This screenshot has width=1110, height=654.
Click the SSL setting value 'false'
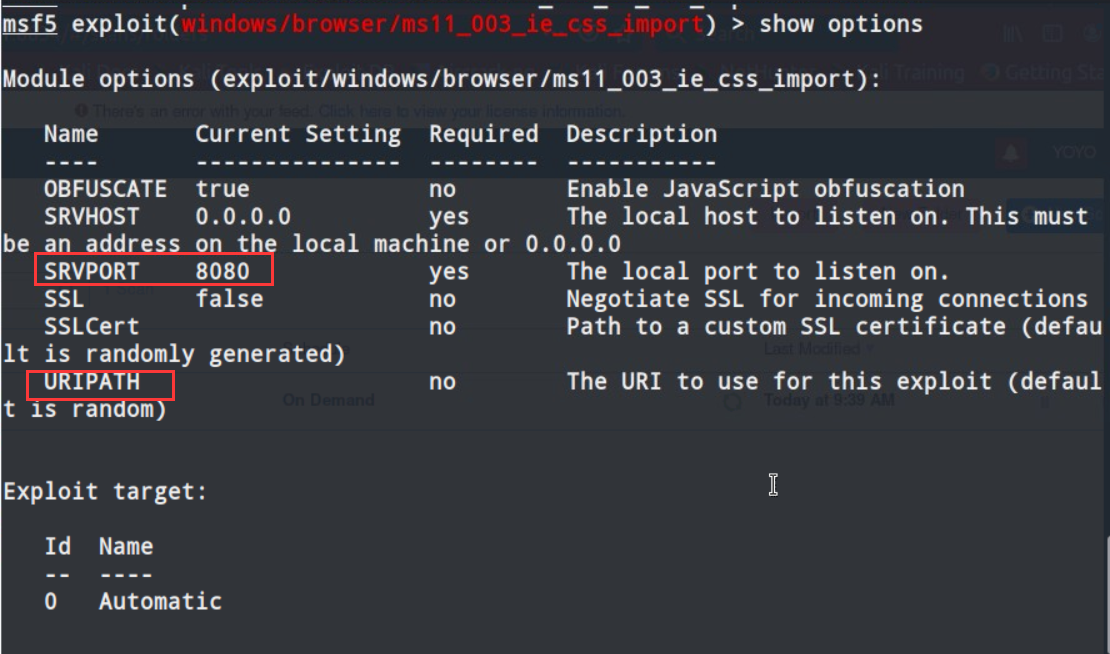point(229,299)
